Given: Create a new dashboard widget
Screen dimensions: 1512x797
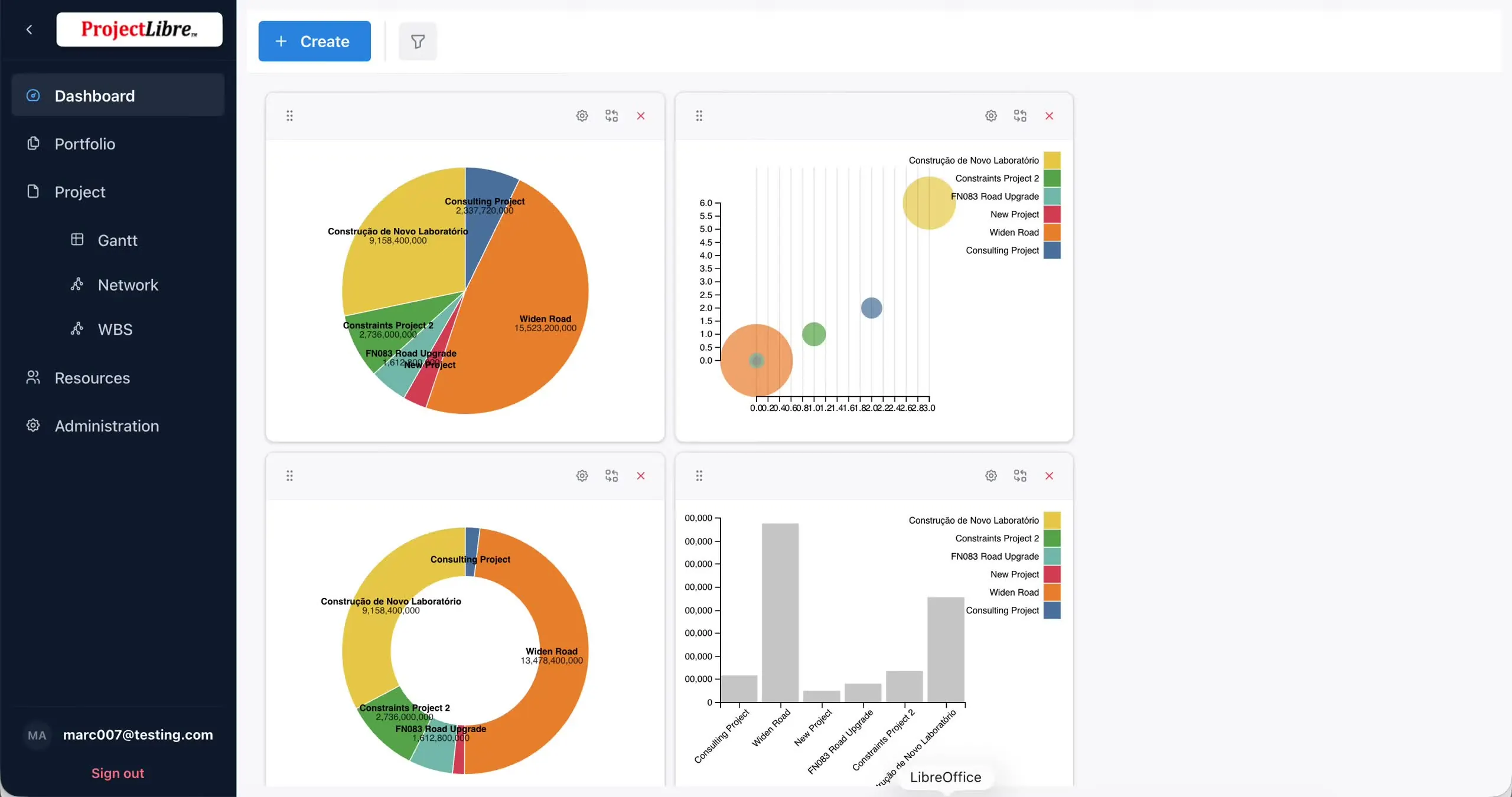Looking at the screenshot, I should pos(314,41).
